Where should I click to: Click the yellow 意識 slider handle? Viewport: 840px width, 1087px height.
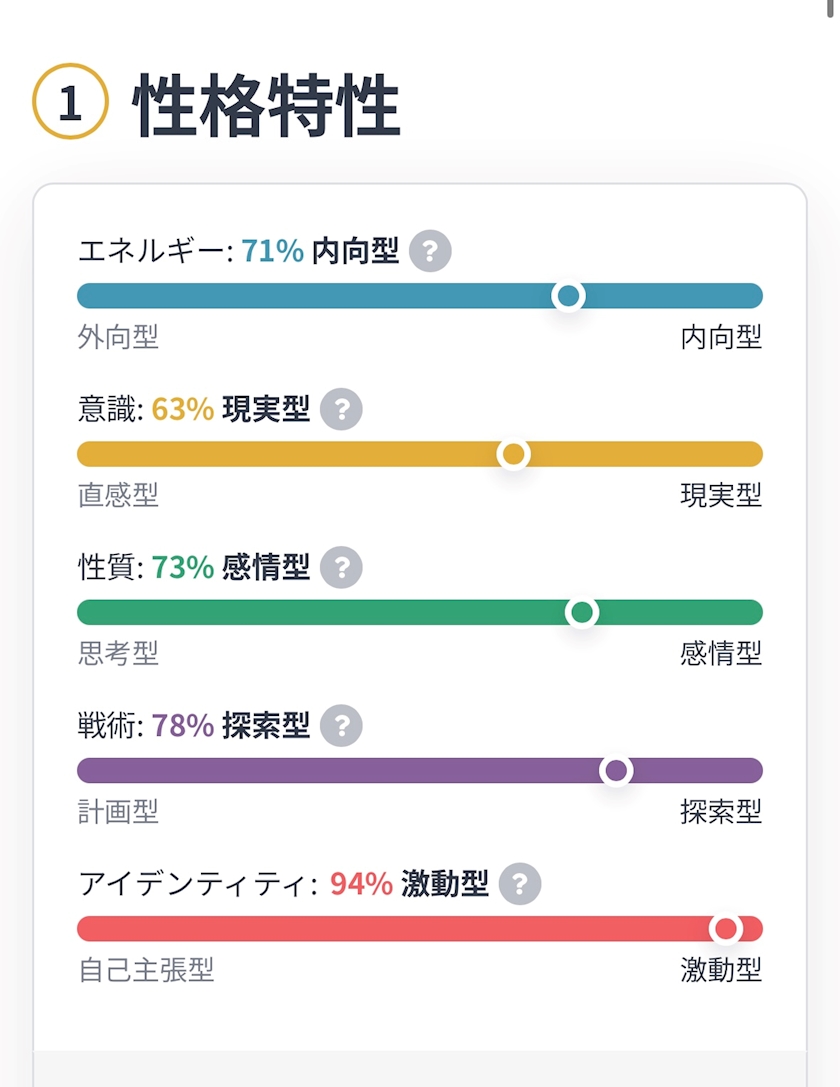pyautogui.click(x=514, y=454)
